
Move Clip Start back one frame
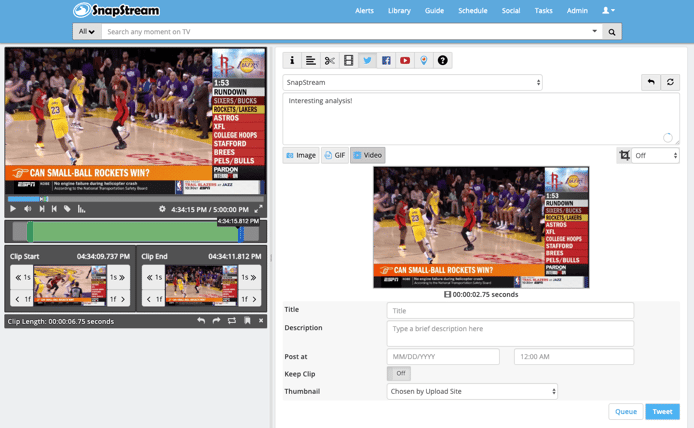22,299
